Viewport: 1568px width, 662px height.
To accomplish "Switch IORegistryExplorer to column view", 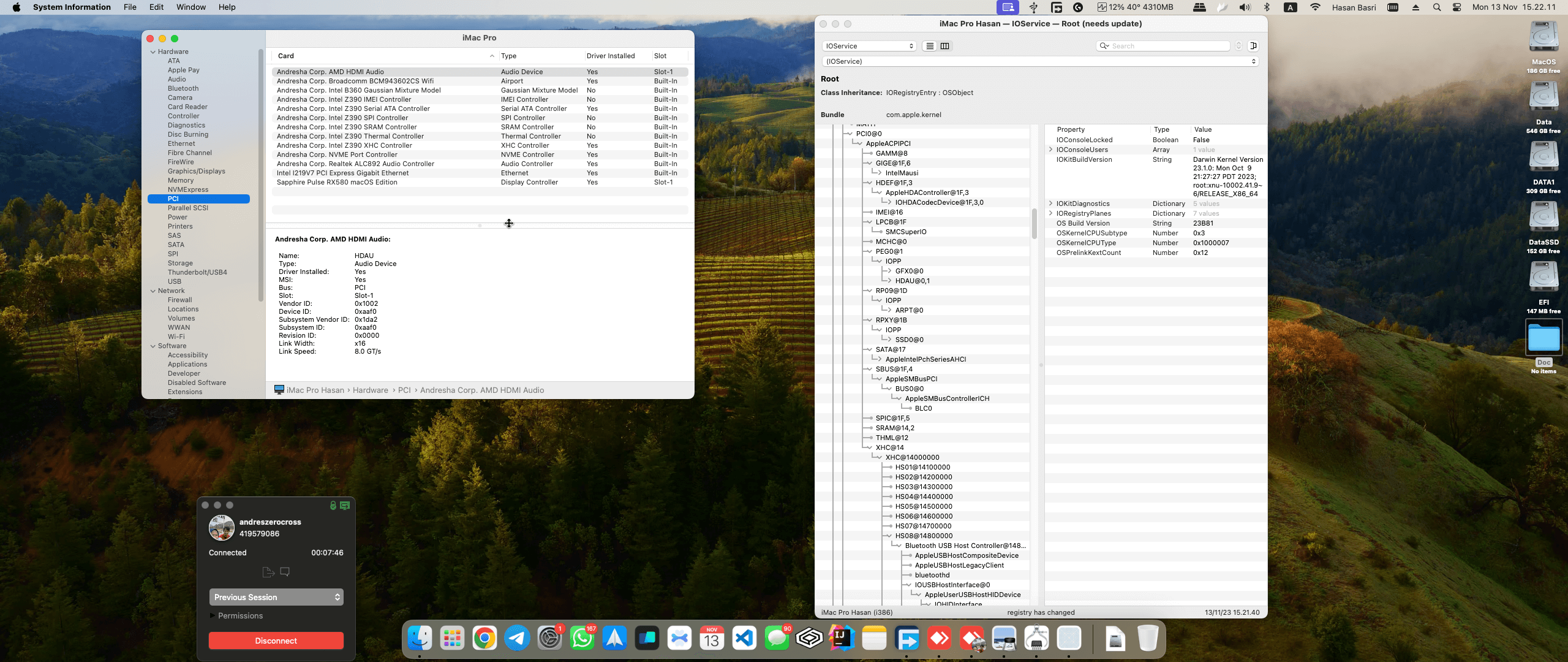I will tap(944, 46).
